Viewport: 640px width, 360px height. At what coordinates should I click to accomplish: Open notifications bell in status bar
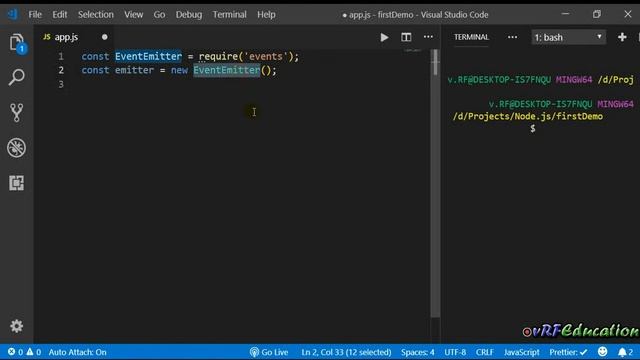click(625, 352)
